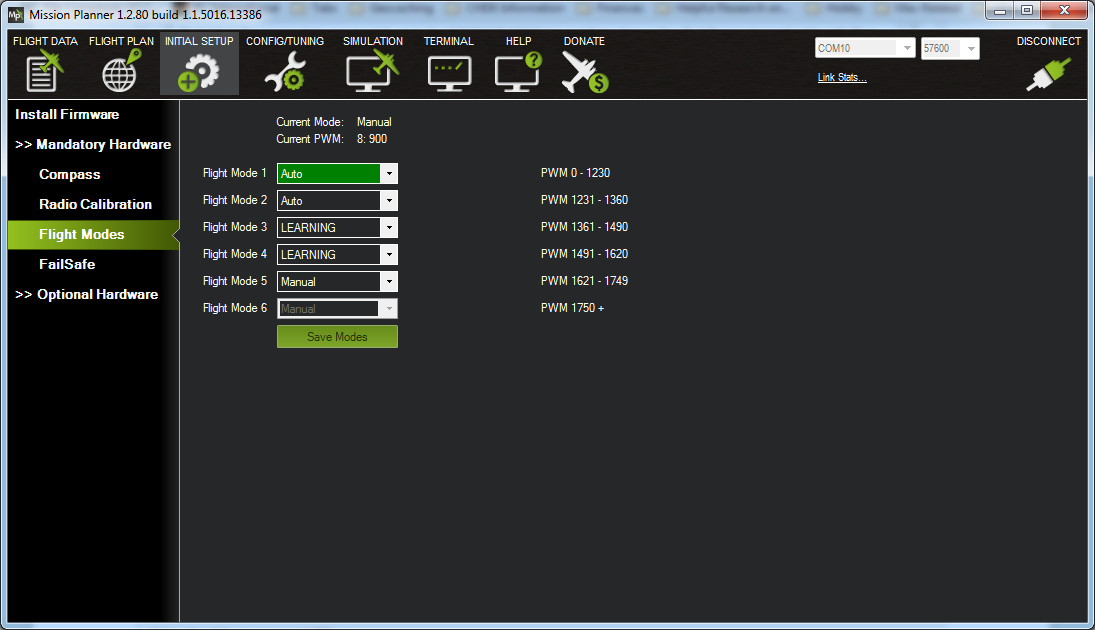Expand the Optional Hardware section
Viewport: 1095px width, 630px height.
pos(87,295)
